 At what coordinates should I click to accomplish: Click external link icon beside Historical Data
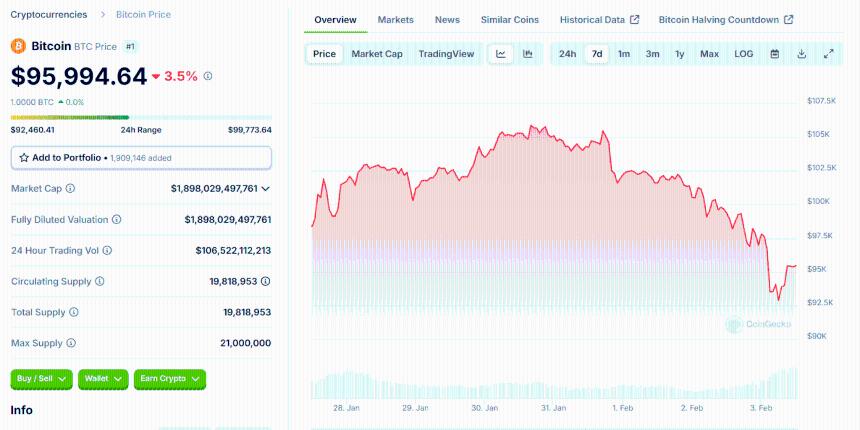coord(635,20)
